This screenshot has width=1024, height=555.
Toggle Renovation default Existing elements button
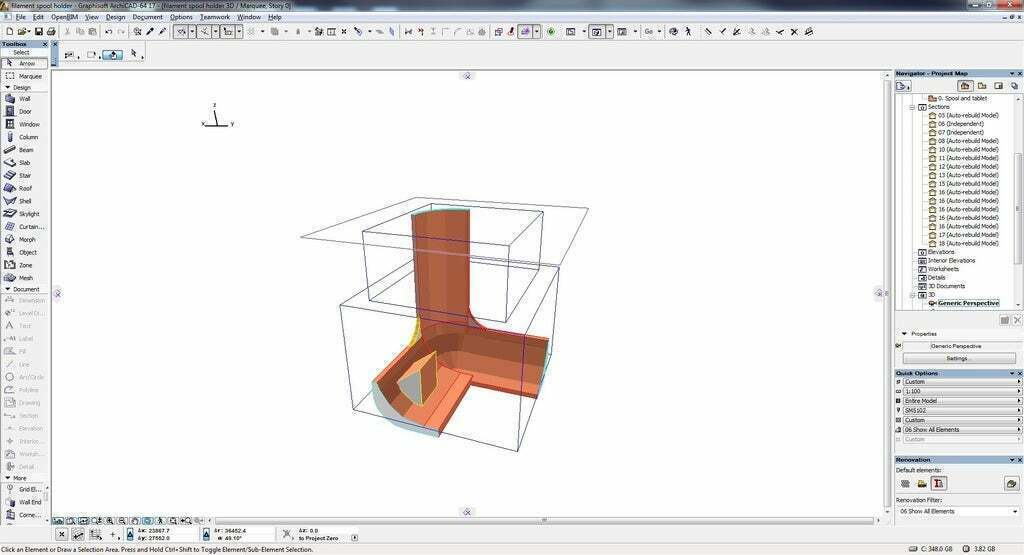pos(905,484)
